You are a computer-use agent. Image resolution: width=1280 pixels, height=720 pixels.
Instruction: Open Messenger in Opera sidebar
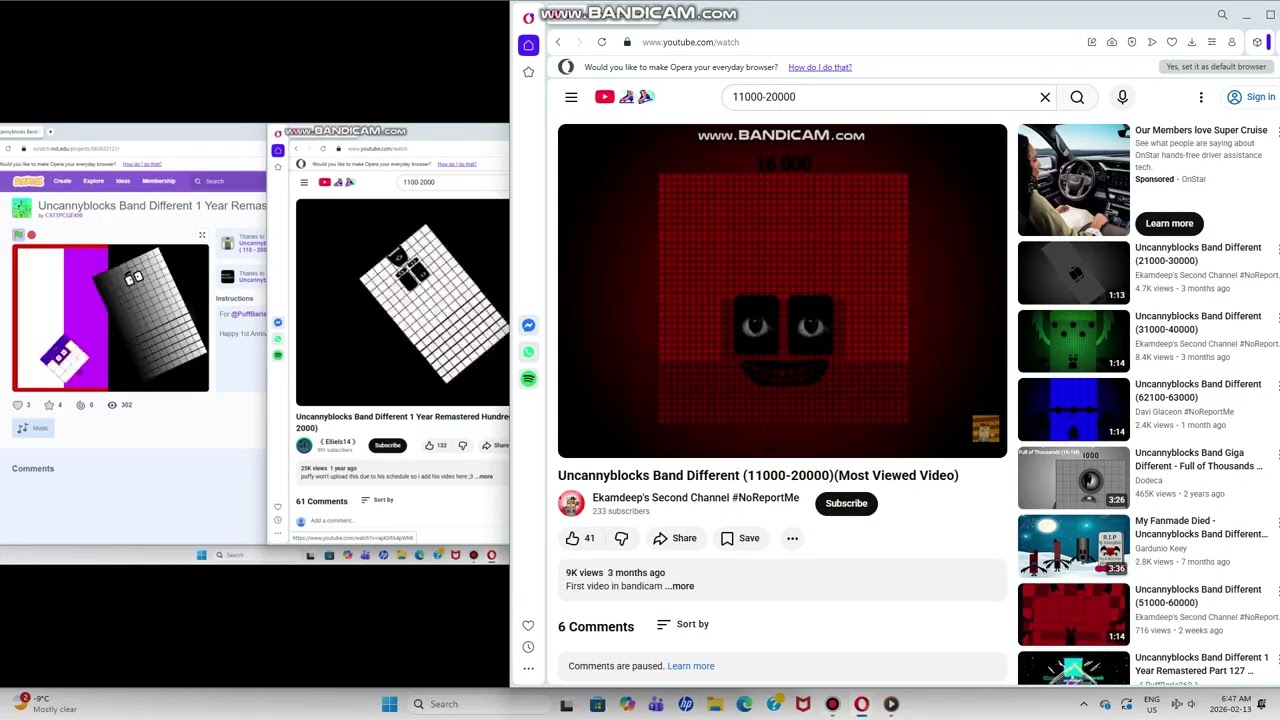pyautogui.click(x=528, y=325)
